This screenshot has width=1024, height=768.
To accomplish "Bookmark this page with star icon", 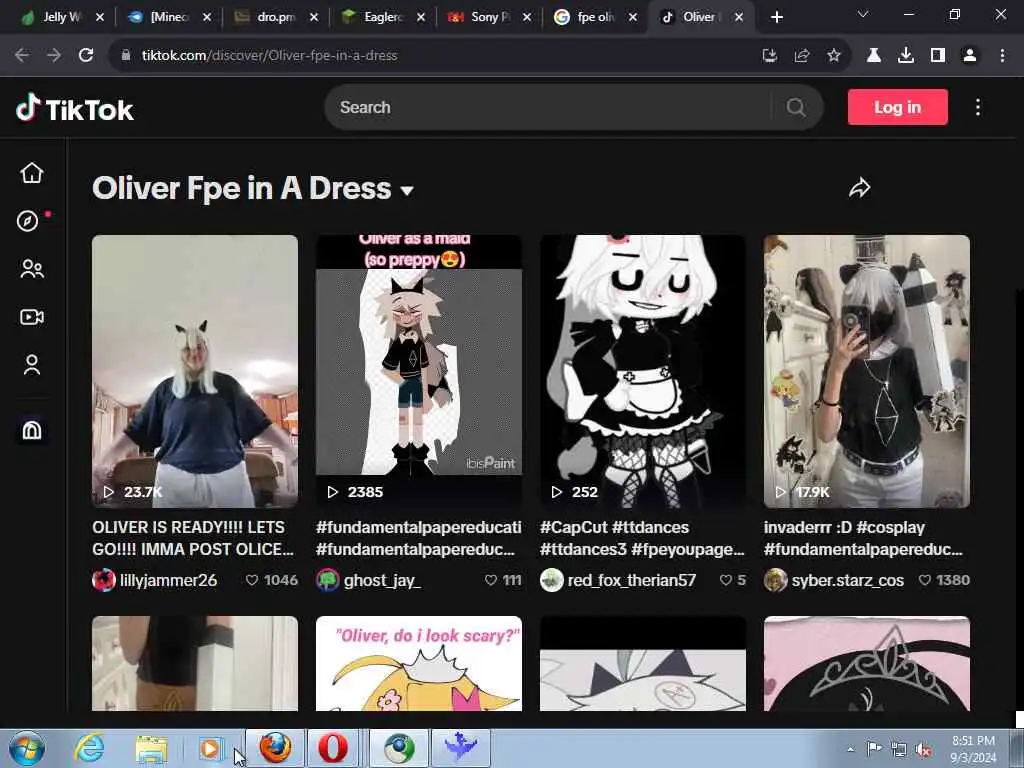I will coord(834,56).
